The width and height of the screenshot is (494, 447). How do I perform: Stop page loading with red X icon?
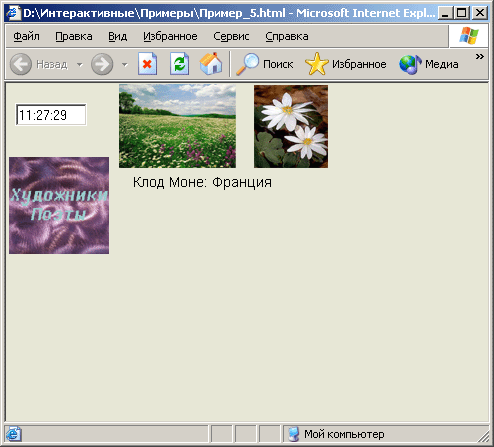coord(147,64)
